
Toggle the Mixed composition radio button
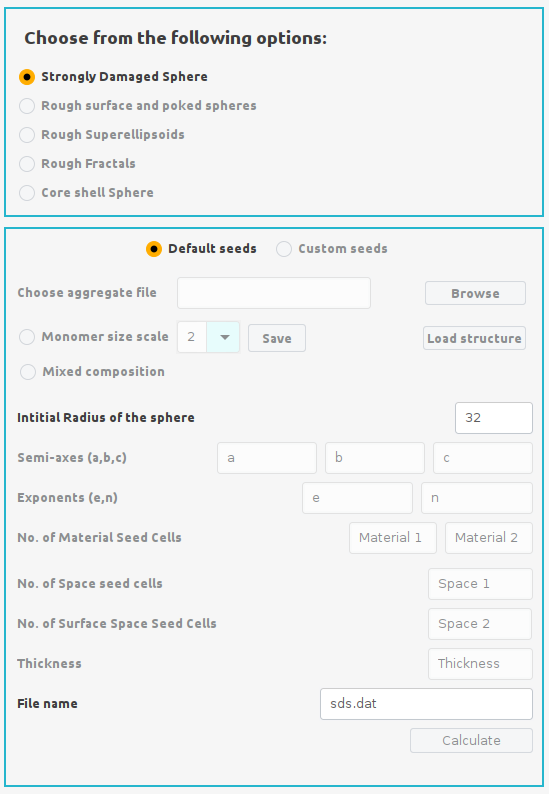28,372
